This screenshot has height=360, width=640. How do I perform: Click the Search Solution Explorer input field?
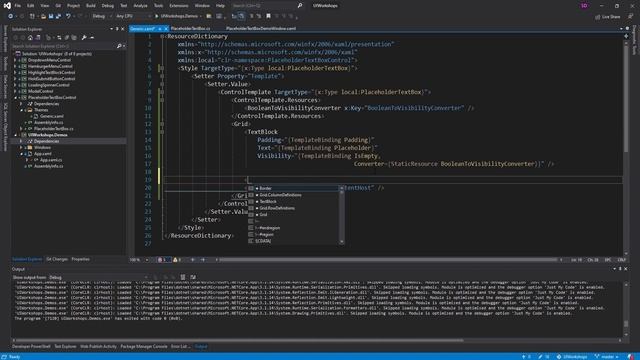(x=63, y=46)
